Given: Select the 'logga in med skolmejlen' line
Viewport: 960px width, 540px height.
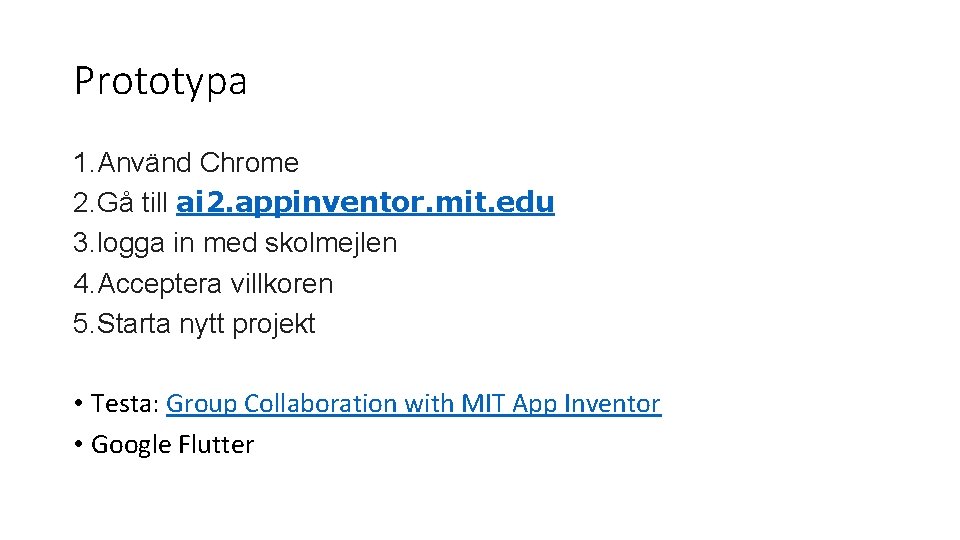Looking at the screenshot, I should point(247,243).
